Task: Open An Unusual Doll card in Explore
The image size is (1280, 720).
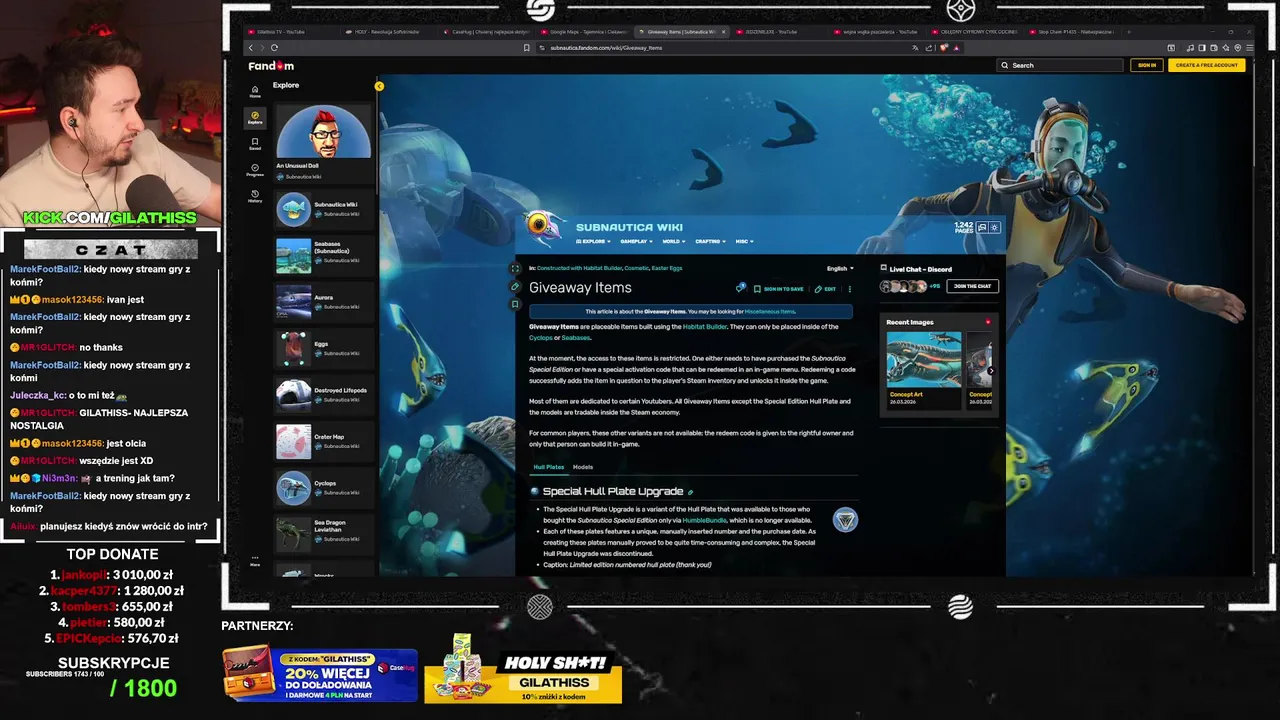Action: click(323, 143)
